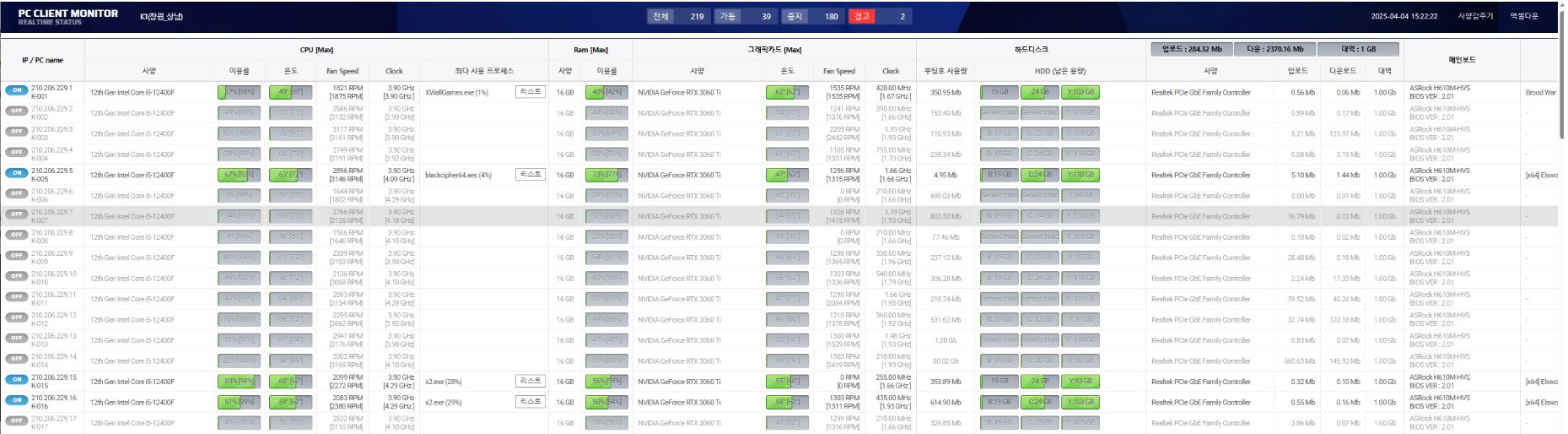
Task: Click K-016 B: 19 GB disk indicator
Action: pos(999,402)
